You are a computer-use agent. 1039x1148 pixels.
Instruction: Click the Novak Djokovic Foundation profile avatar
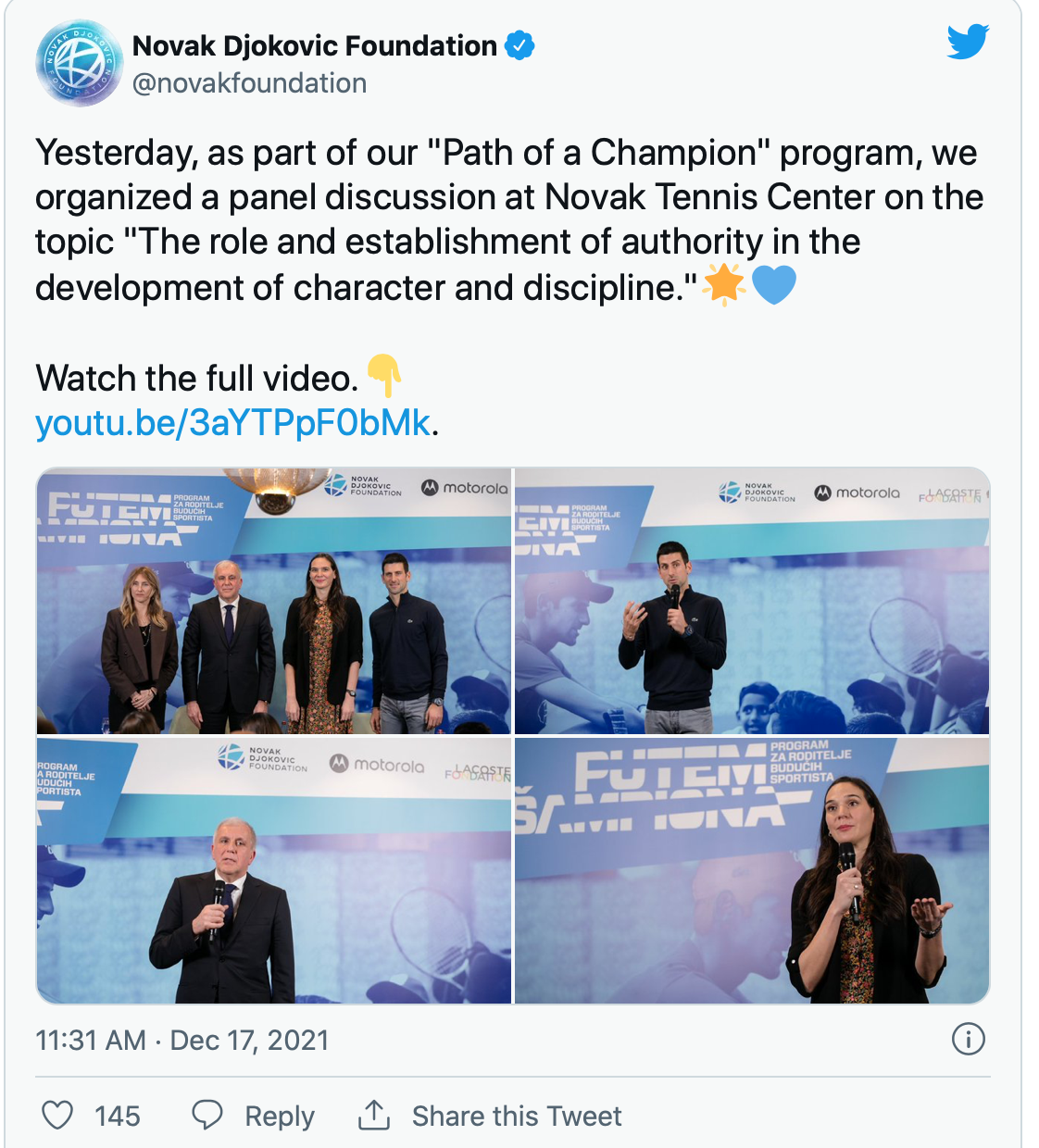[79, 63]
